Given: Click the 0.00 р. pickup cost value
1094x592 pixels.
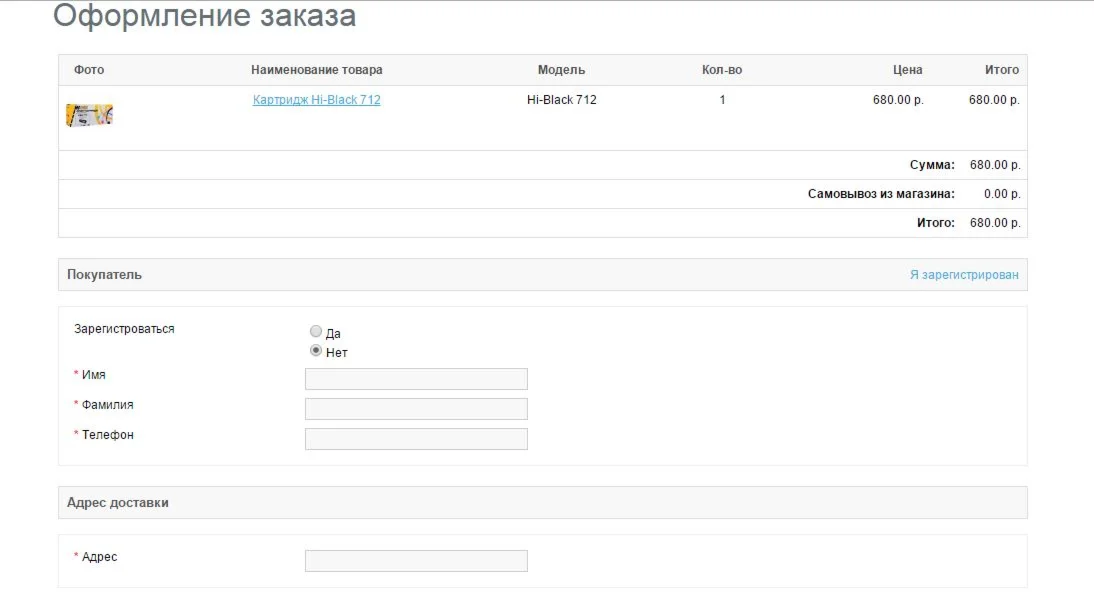Looking at the screenshot, I should pos(1002,194).
